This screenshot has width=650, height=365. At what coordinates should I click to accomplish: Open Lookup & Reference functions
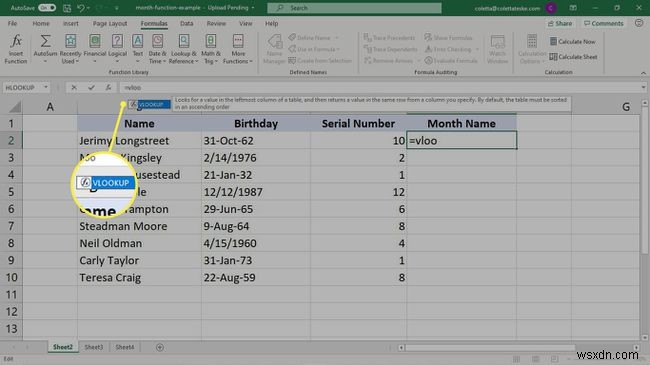[x=184, y=49]
